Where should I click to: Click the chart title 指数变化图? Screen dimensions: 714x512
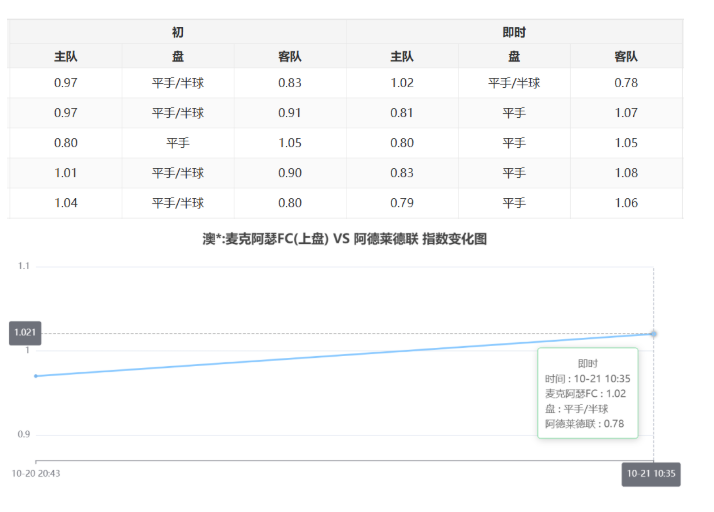pos(344,240)
